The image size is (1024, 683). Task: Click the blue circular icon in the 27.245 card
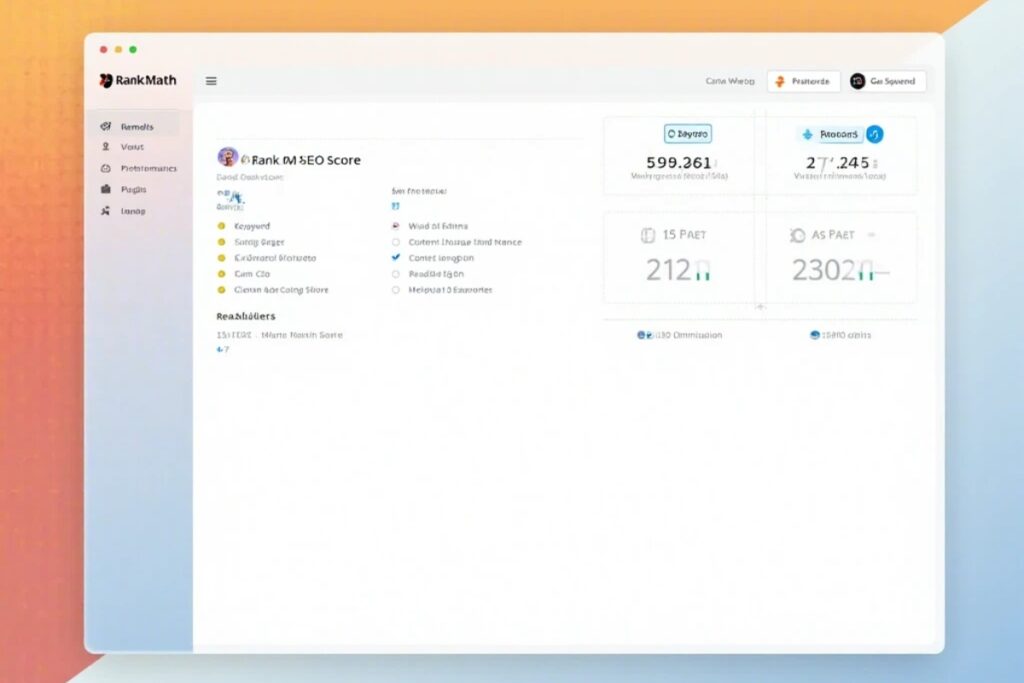click(874, 134)
